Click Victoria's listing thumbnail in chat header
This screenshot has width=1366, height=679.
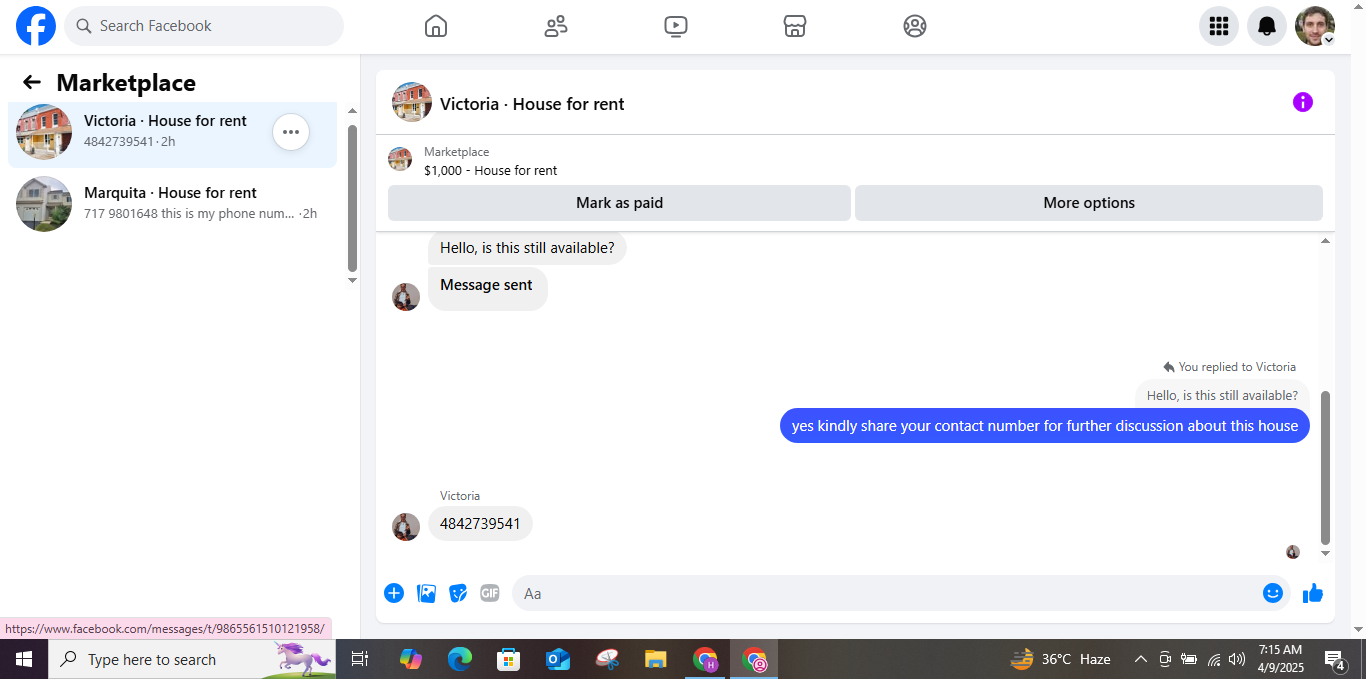pyautogui.click(x=412, y=102)
